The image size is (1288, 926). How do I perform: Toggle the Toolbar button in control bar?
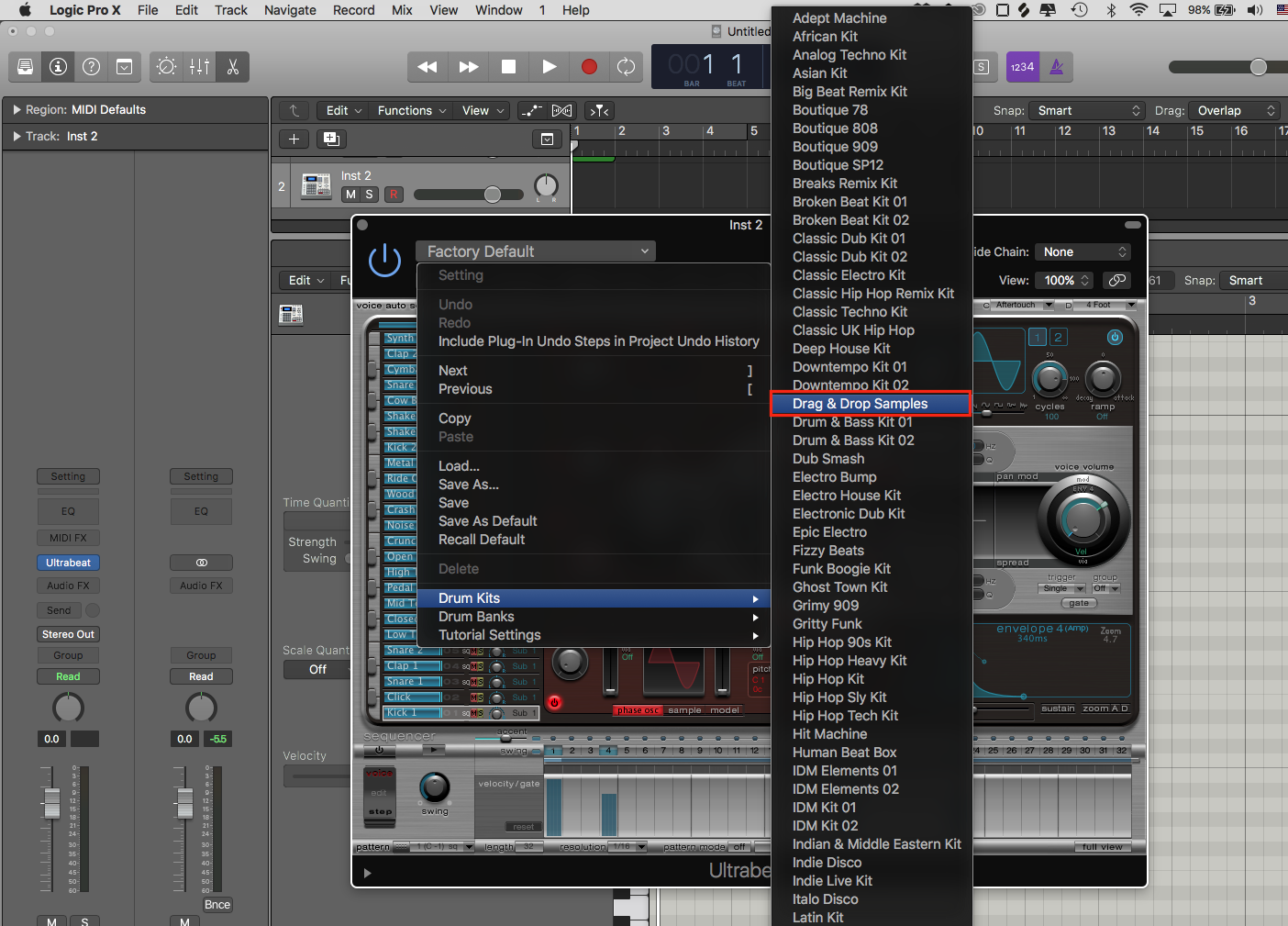(125, 67)
